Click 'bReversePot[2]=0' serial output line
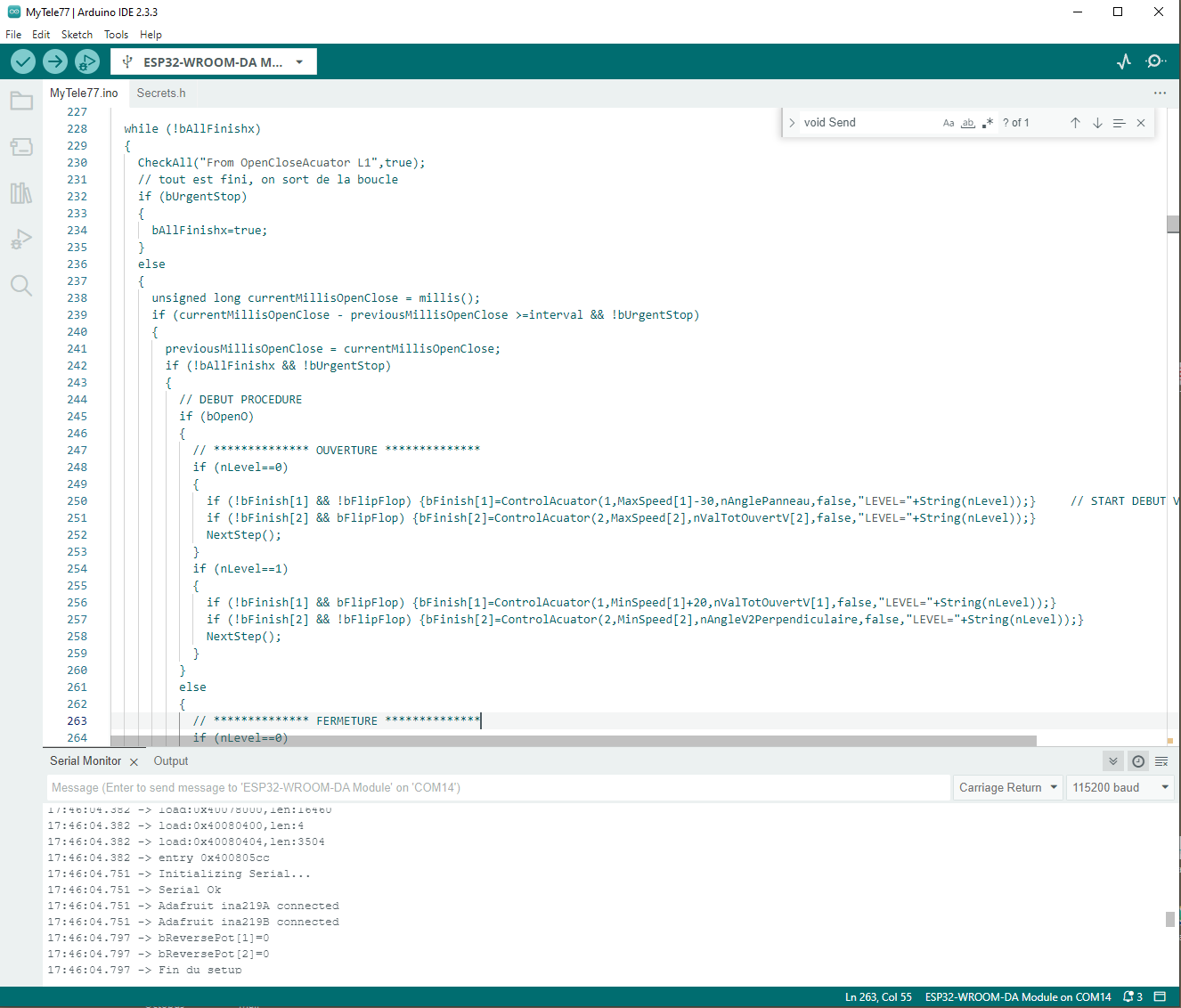The image size is (1181, 1008). (214, 955)
